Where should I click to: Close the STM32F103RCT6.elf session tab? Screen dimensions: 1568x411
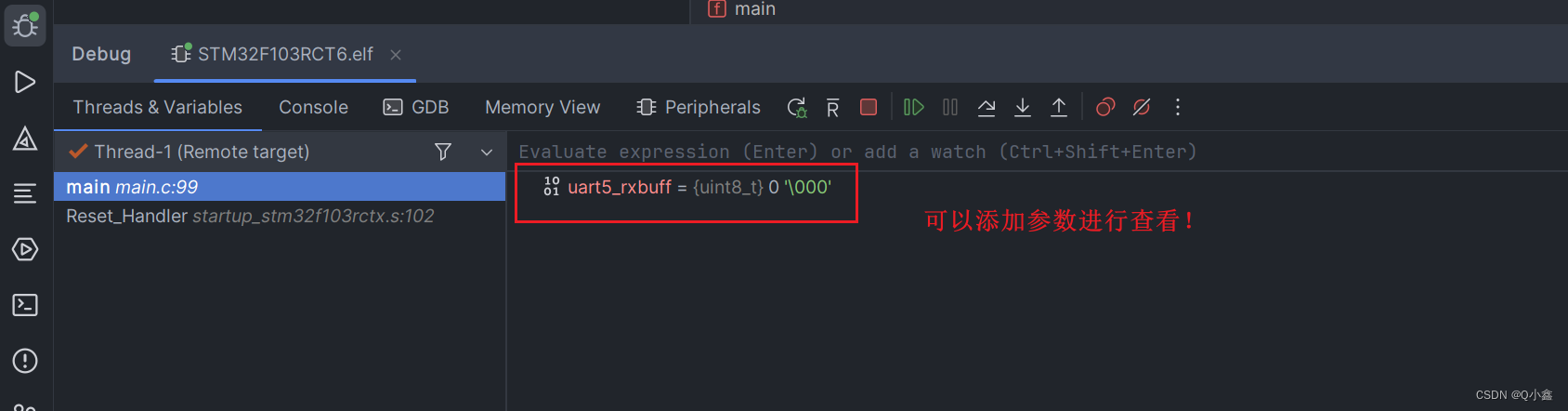click(x=396, y=55)
